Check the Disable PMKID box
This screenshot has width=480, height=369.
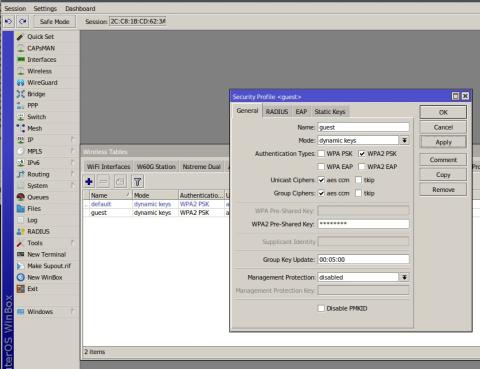pyautogui.click(x=321, y=308)
